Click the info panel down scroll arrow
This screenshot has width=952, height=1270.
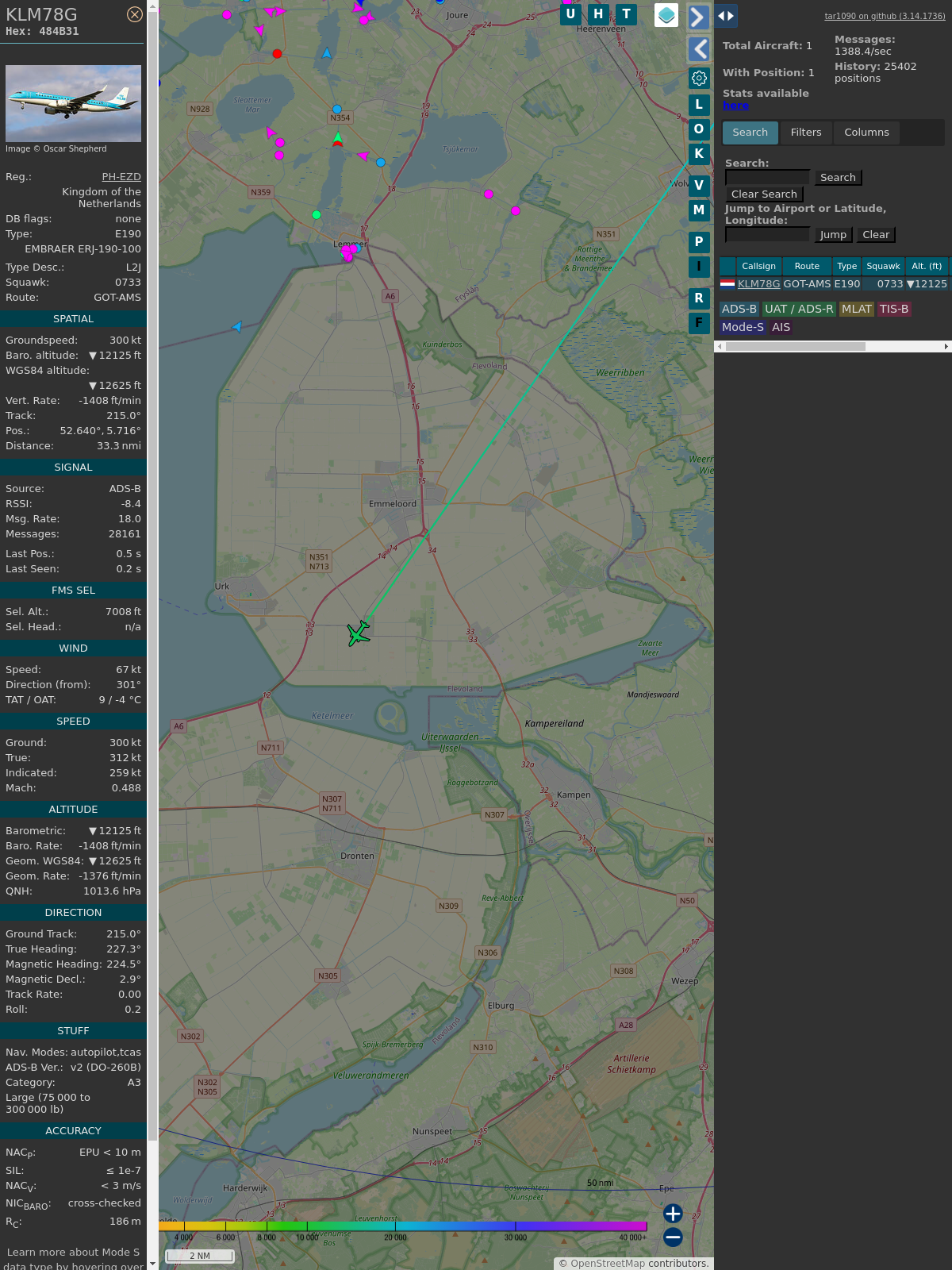click(152, 1263)
